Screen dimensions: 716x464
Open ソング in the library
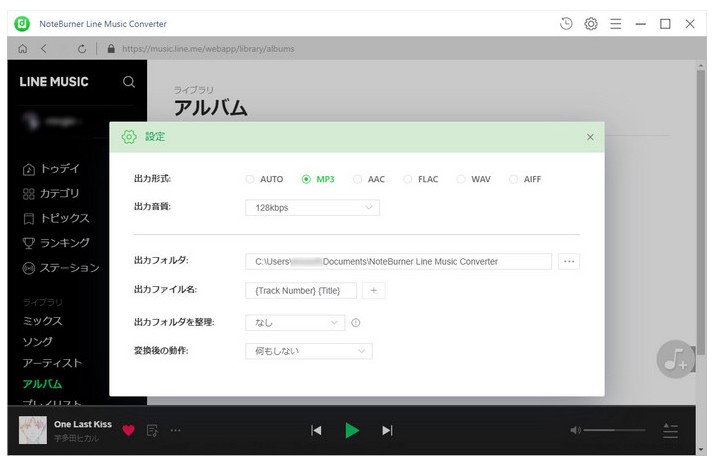38,342
